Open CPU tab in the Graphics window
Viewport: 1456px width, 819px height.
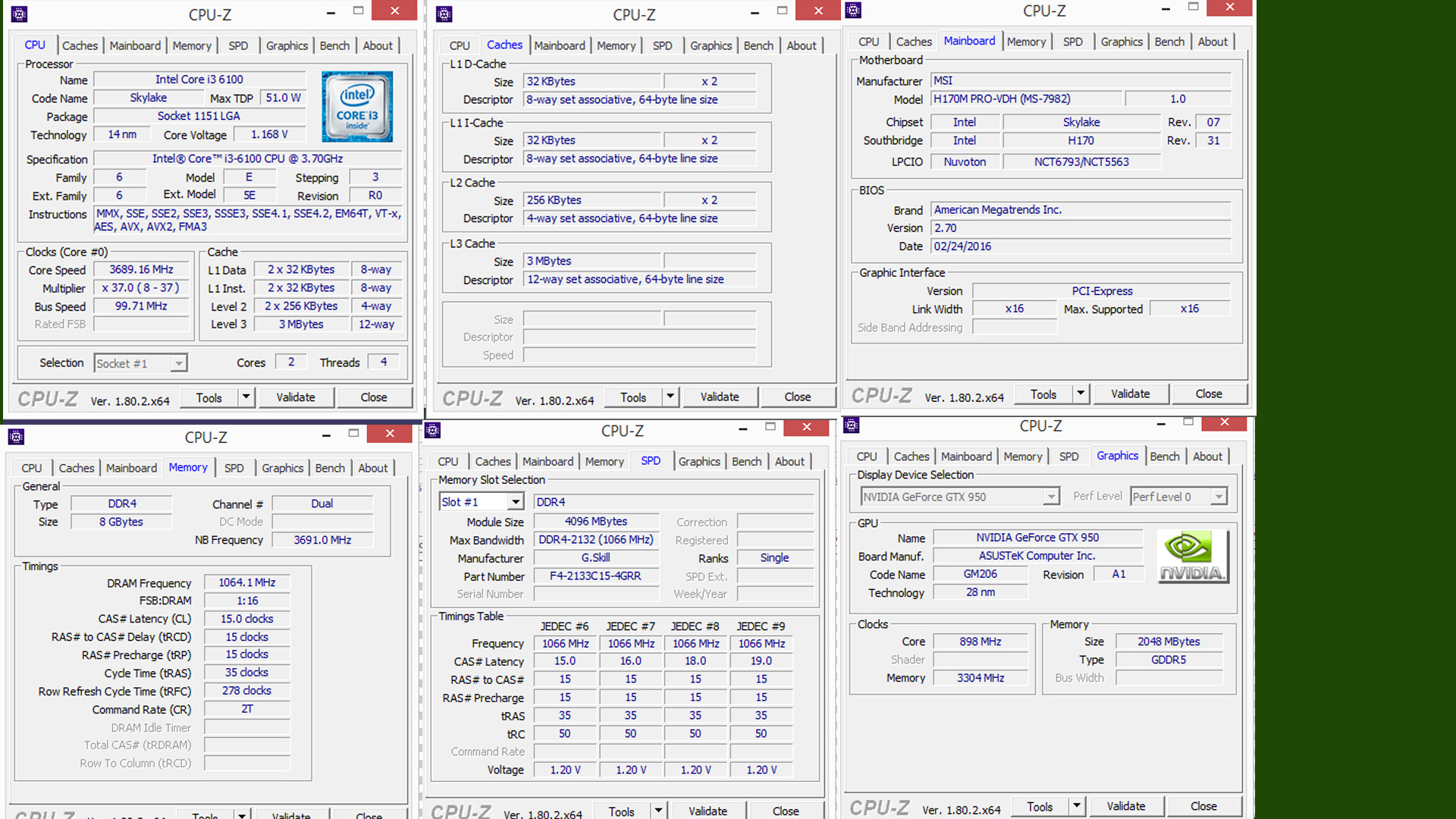point(867,457)
